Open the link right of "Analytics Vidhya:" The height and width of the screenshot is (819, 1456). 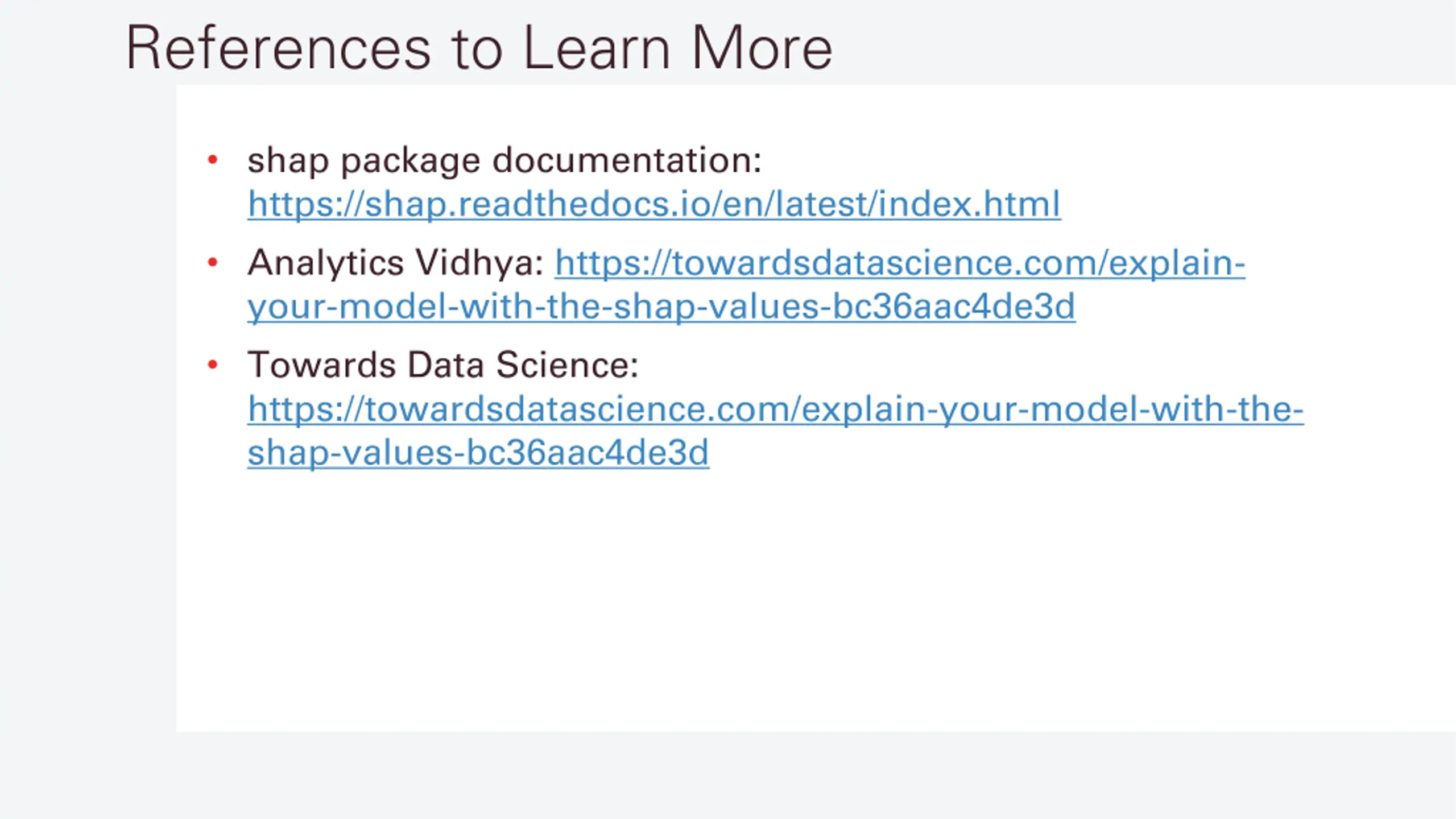tap(900, 263)
